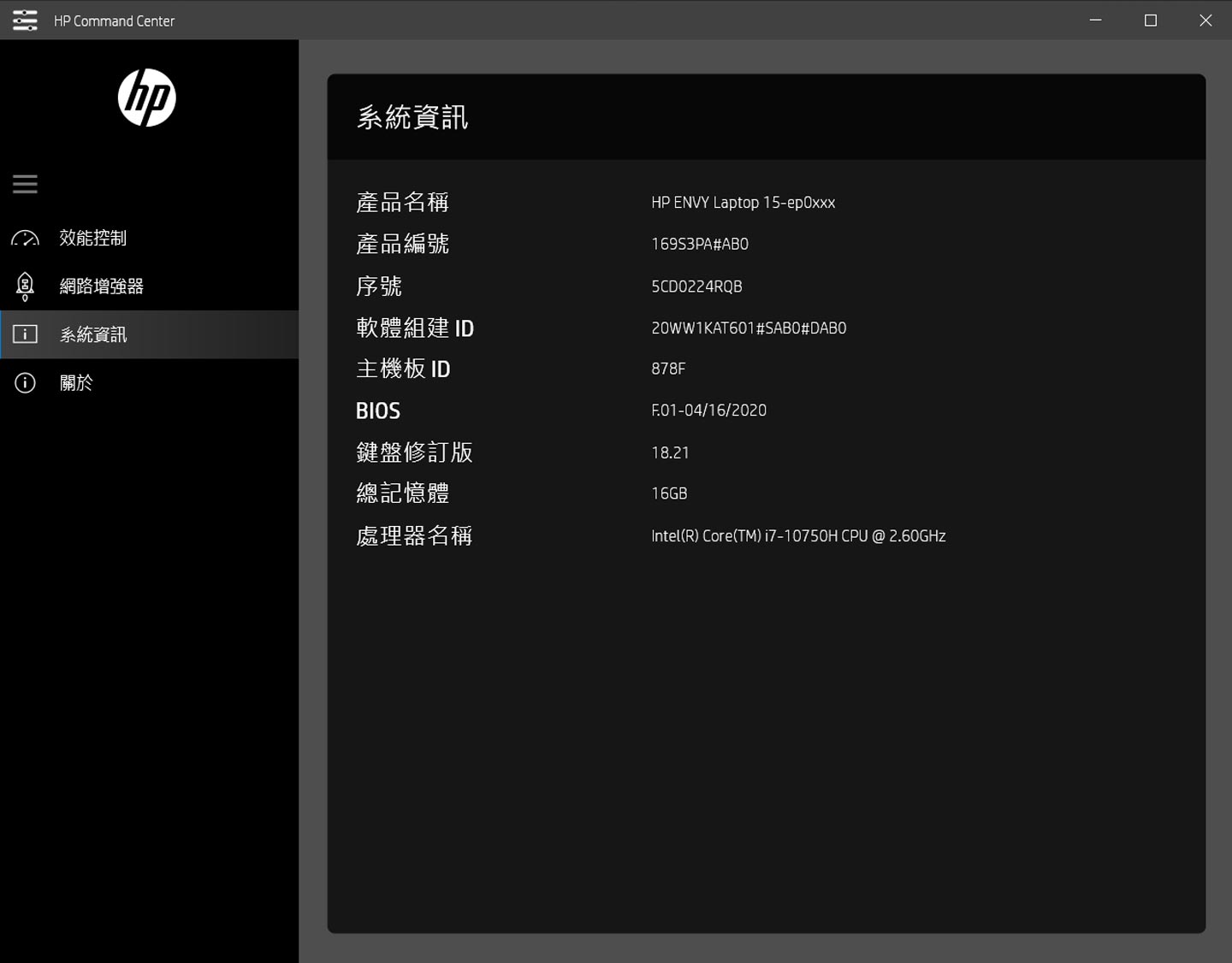The image size is (1232, 963).
Task: Click the product name HP ENVY Laptop 15-ep0xxx
Action: tap(743, 203)
